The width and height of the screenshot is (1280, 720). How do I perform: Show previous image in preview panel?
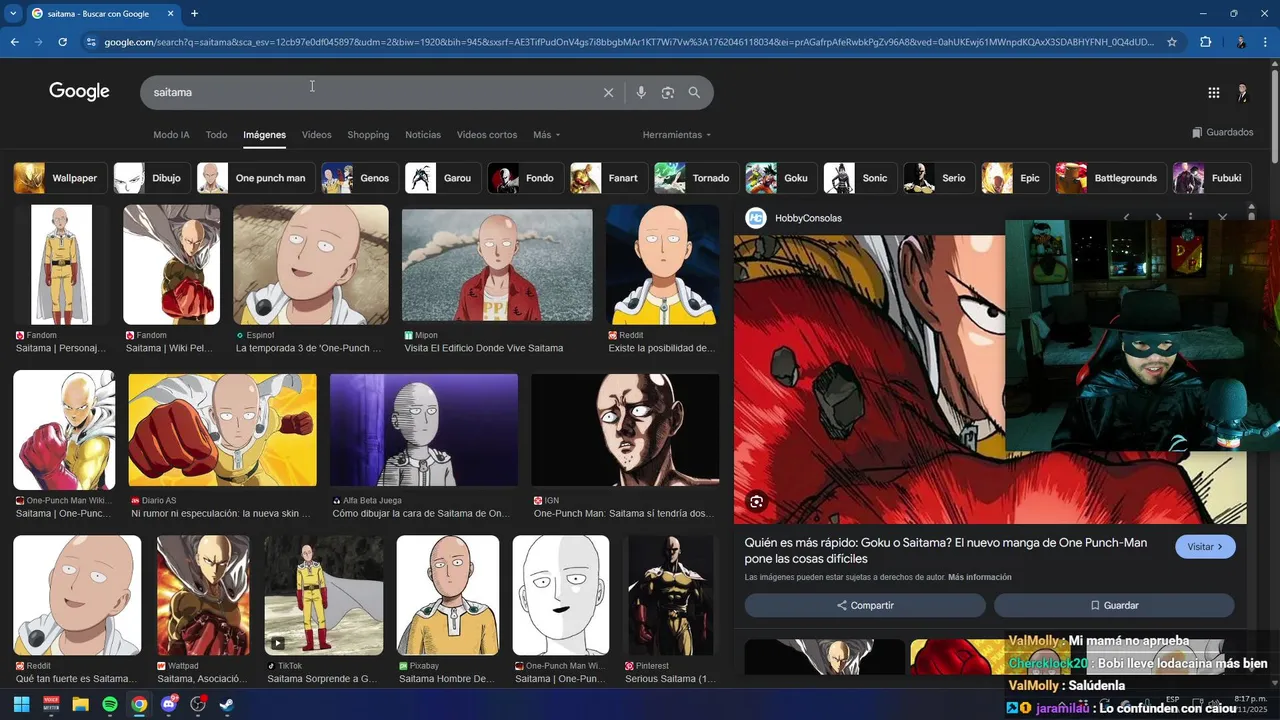[1126, 217]
